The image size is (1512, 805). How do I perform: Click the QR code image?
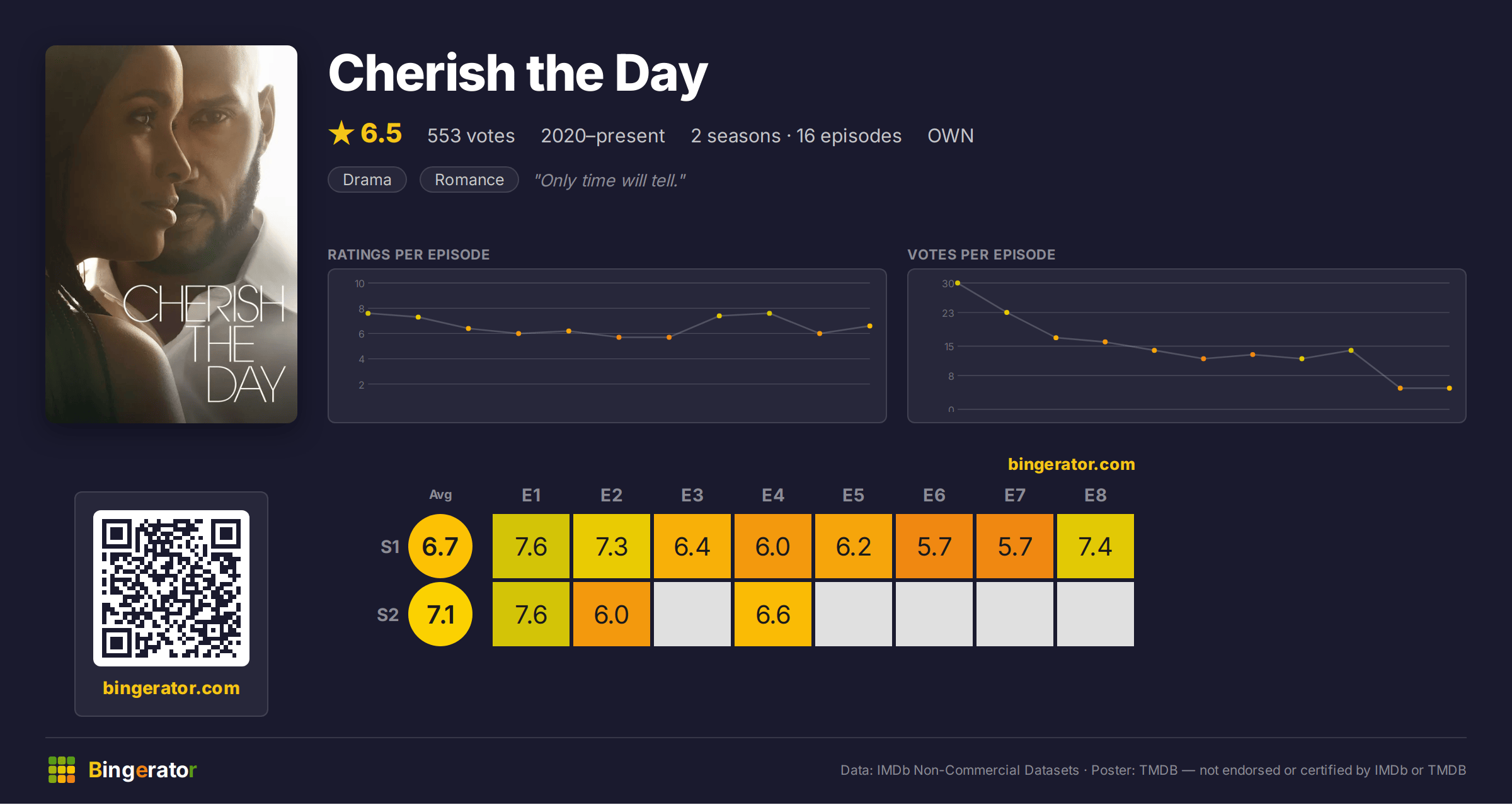[x=171, y=588]
